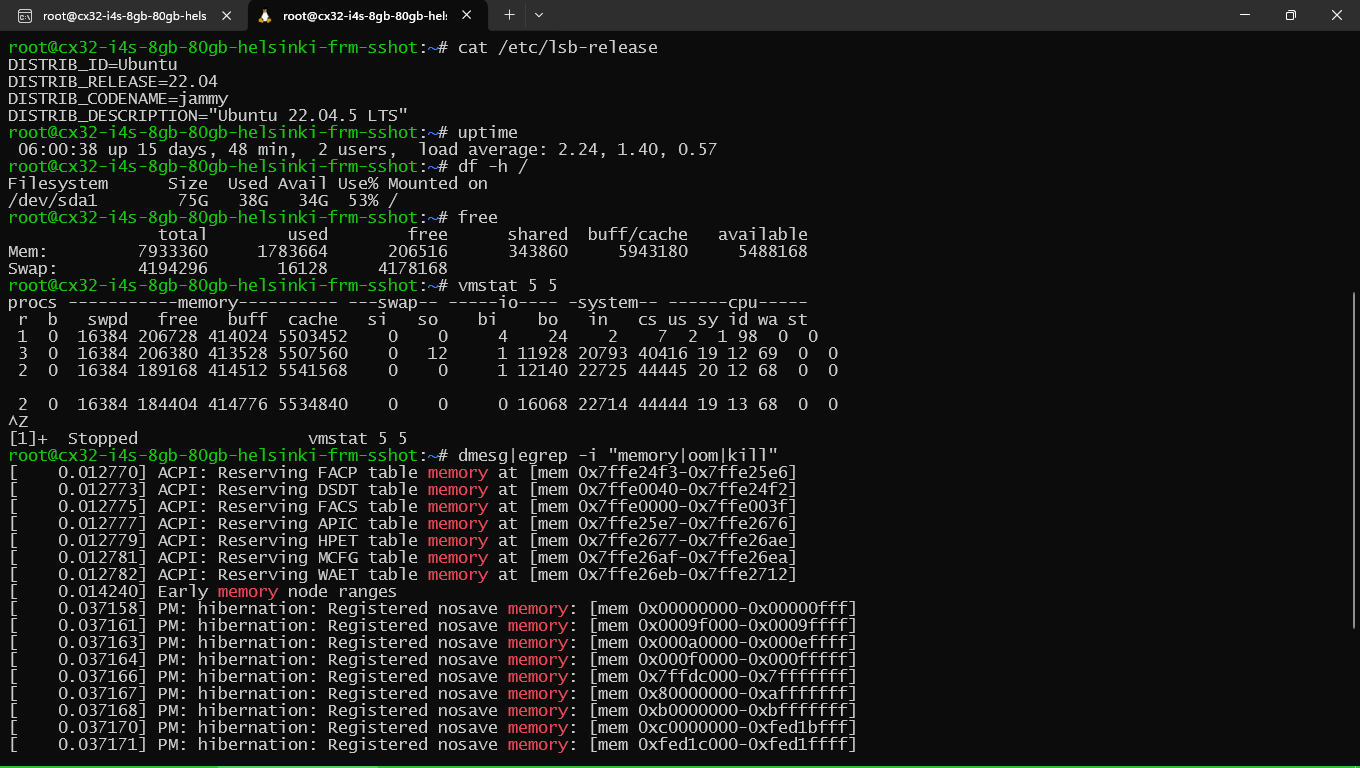The height and width of the screenshot is (768, 1360).
Task: Click the vmstat cache value '5503452'
Action: (313, 336)
